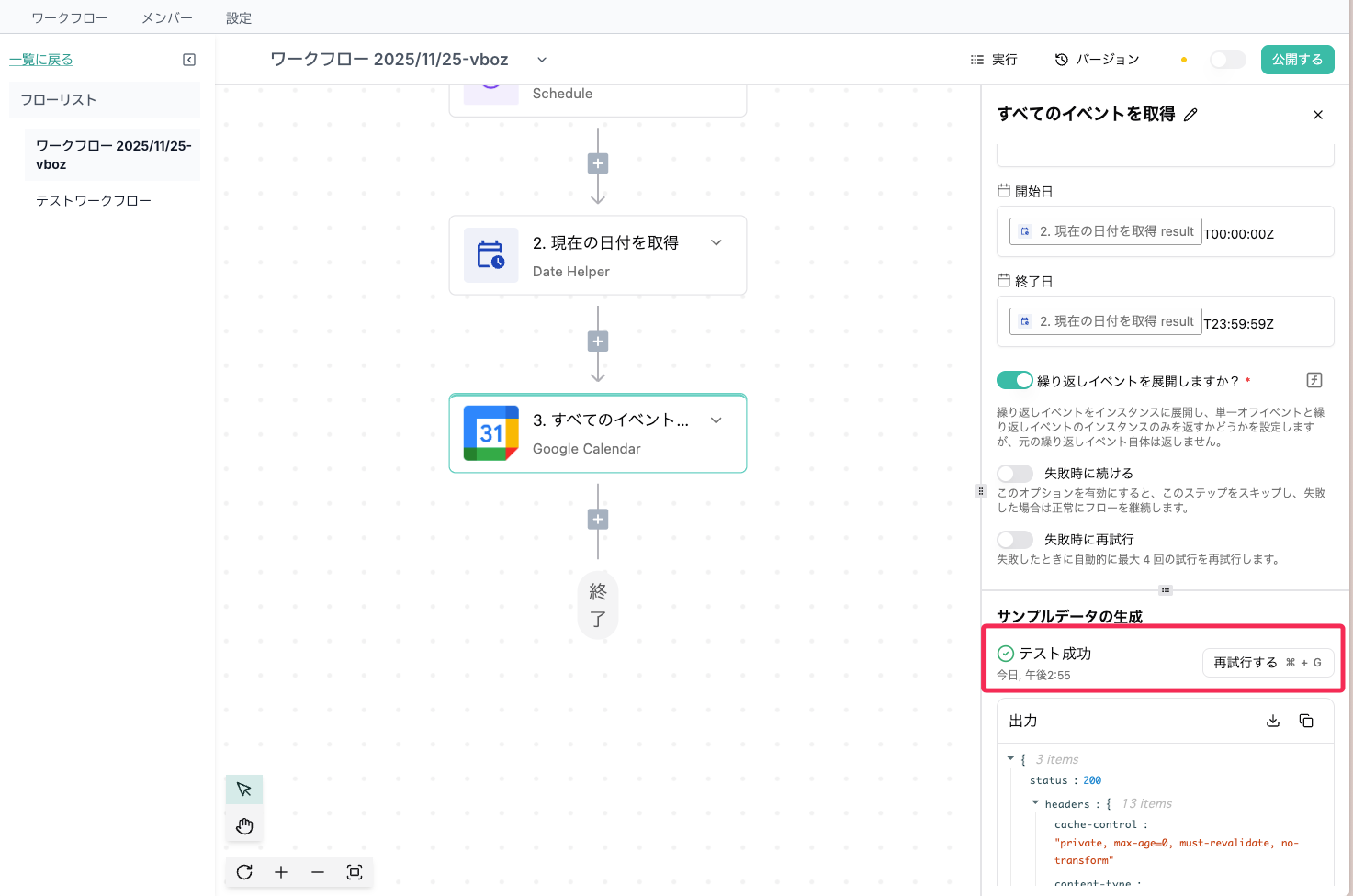Screen dimensions: 1353x896
Task: Download the output data
Action: [1273, 721]
